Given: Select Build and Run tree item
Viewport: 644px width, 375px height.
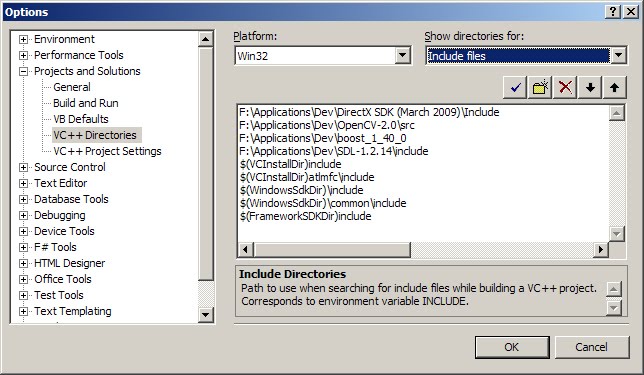Looking at the screenshot, I should (x=86, y=103).
